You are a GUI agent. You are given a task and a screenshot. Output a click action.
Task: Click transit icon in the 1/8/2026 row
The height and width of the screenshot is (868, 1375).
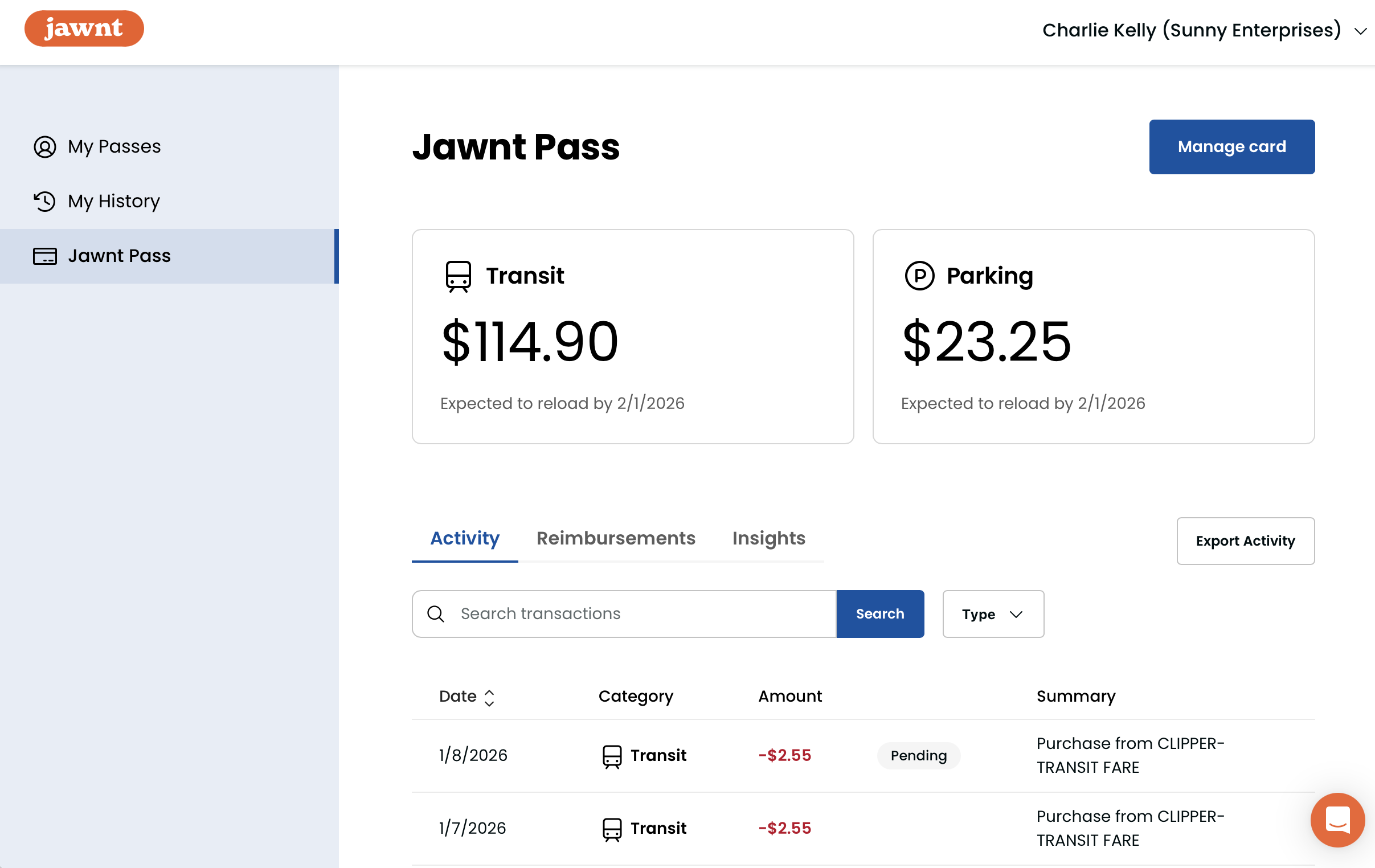[x=612, y=756]
